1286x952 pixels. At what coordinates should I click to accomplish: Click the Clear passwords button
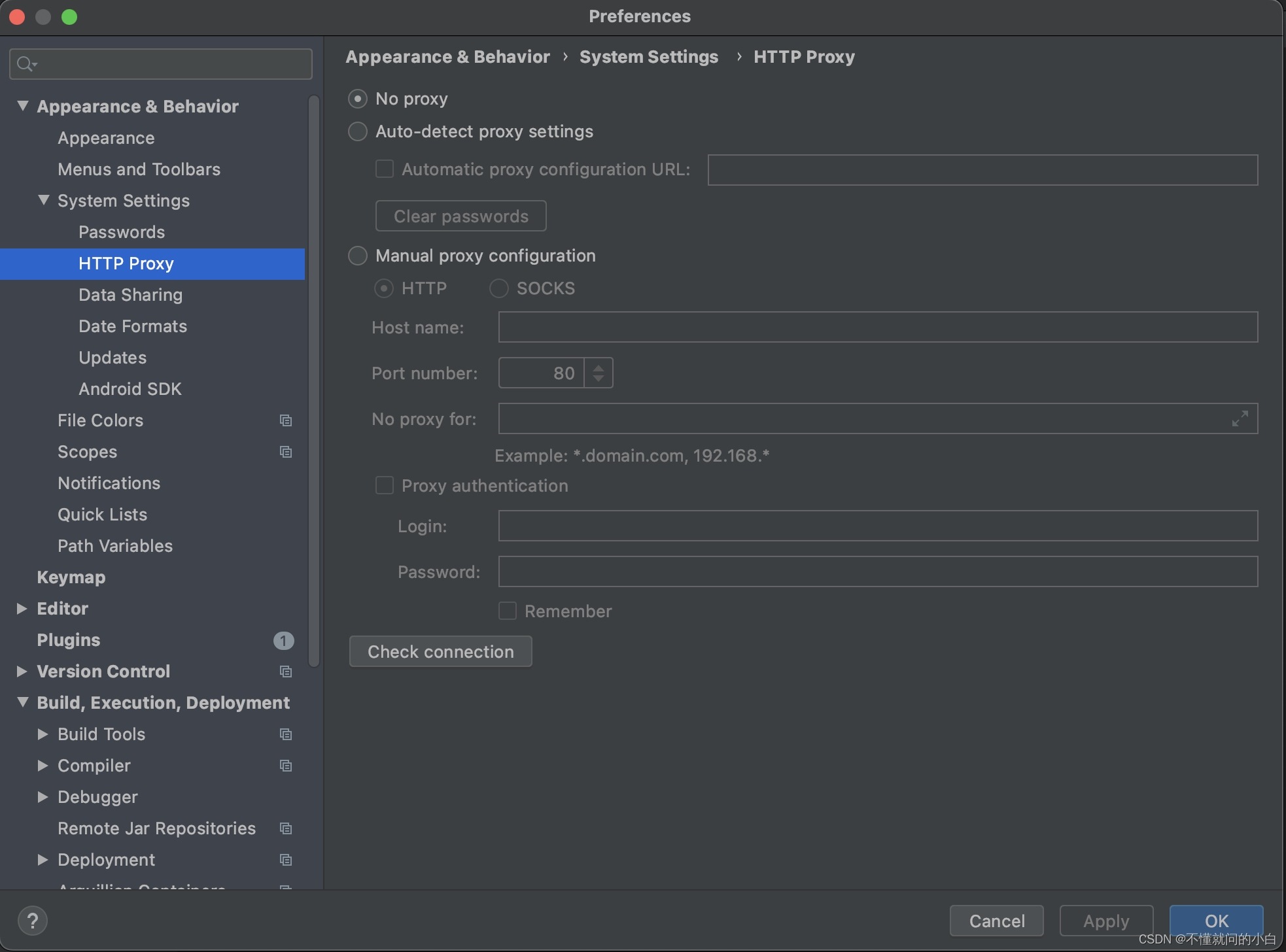[x=461, y=215]
